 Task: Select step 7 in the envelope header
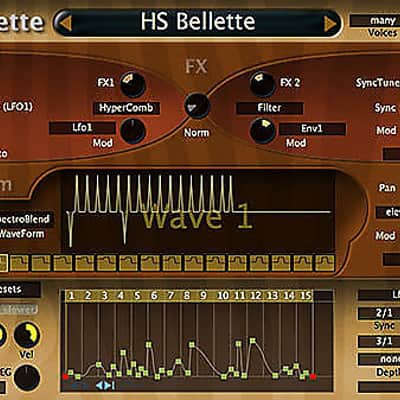[x=170, y=296]
